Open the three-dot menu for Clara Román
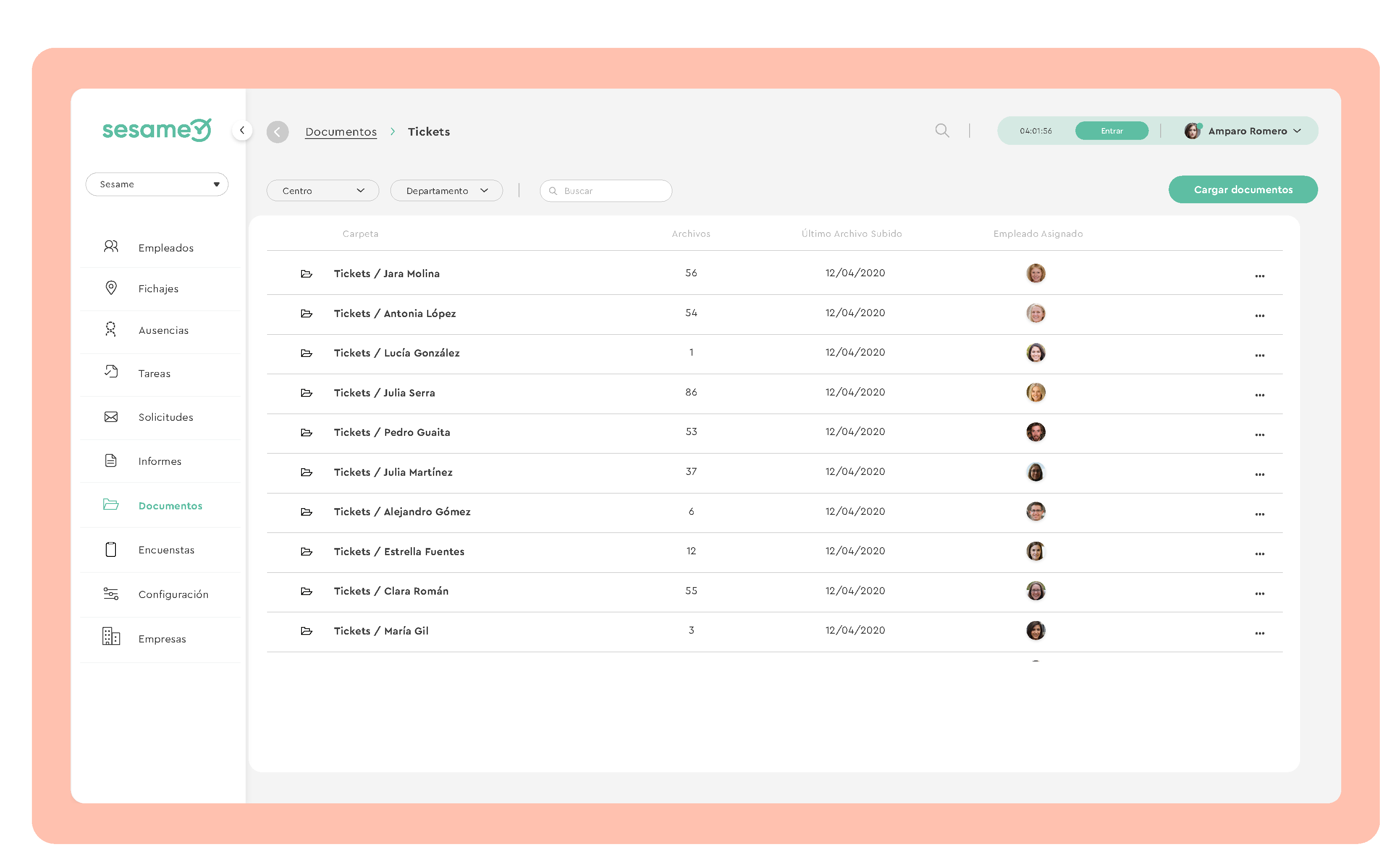1400x868 pixels. click(x=1259, y=594)
